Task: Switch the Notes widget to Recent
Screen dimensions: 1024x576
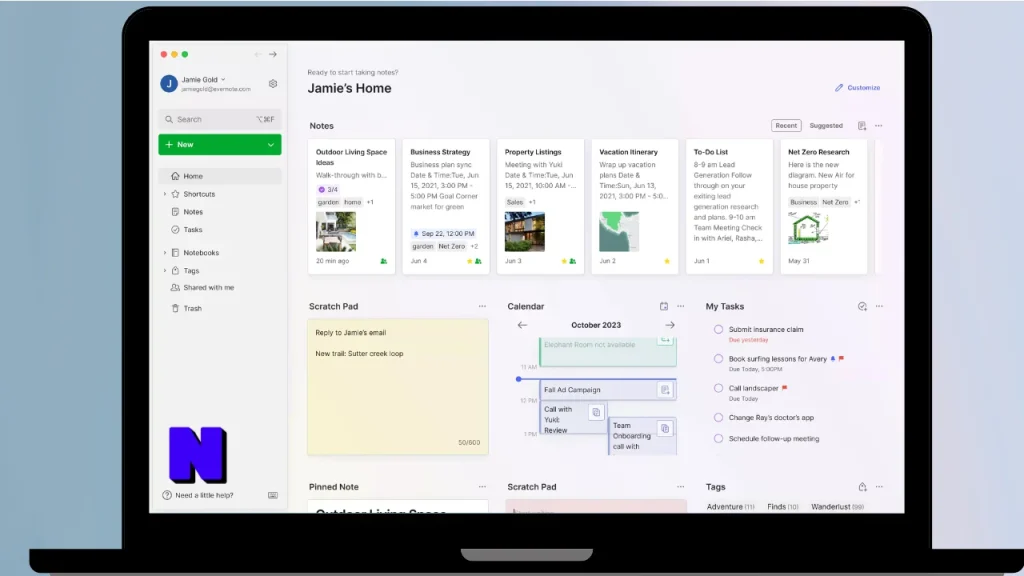Action: coord(786,125)
